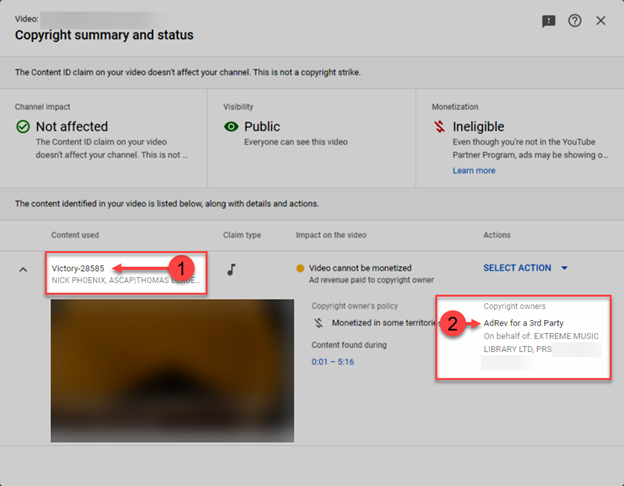The width and height of the screenshot is (624, 486).
Task: Click the 0:01 – 5:16 timestamp link
Action: tap(334, 361)
